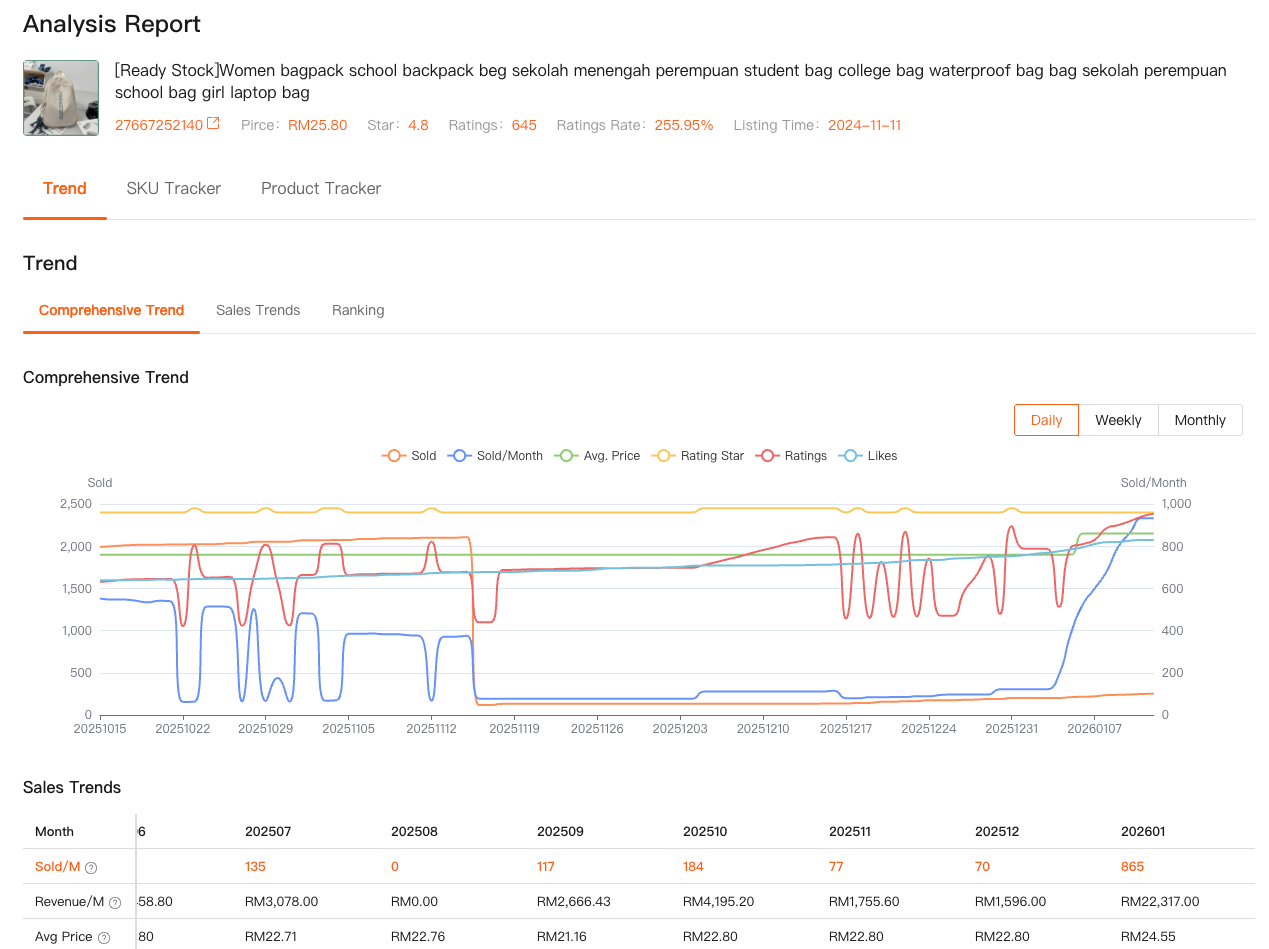This screenshot has height=949, width=1269.
Task: Hide the Avg. Price legend series
Action: [597, 456]
